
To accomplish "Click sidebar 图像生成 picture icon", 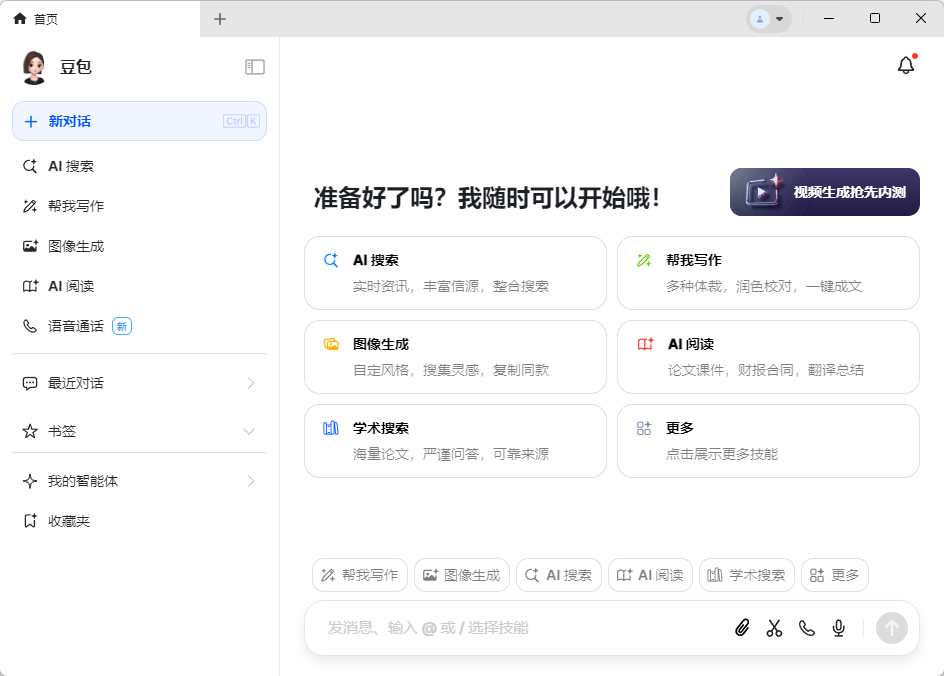I will point(30,246).
